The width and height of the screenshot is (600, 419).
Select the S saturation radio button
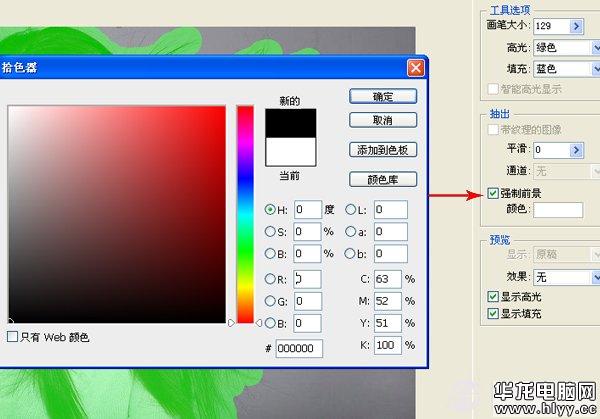click(x=270, y=232)
